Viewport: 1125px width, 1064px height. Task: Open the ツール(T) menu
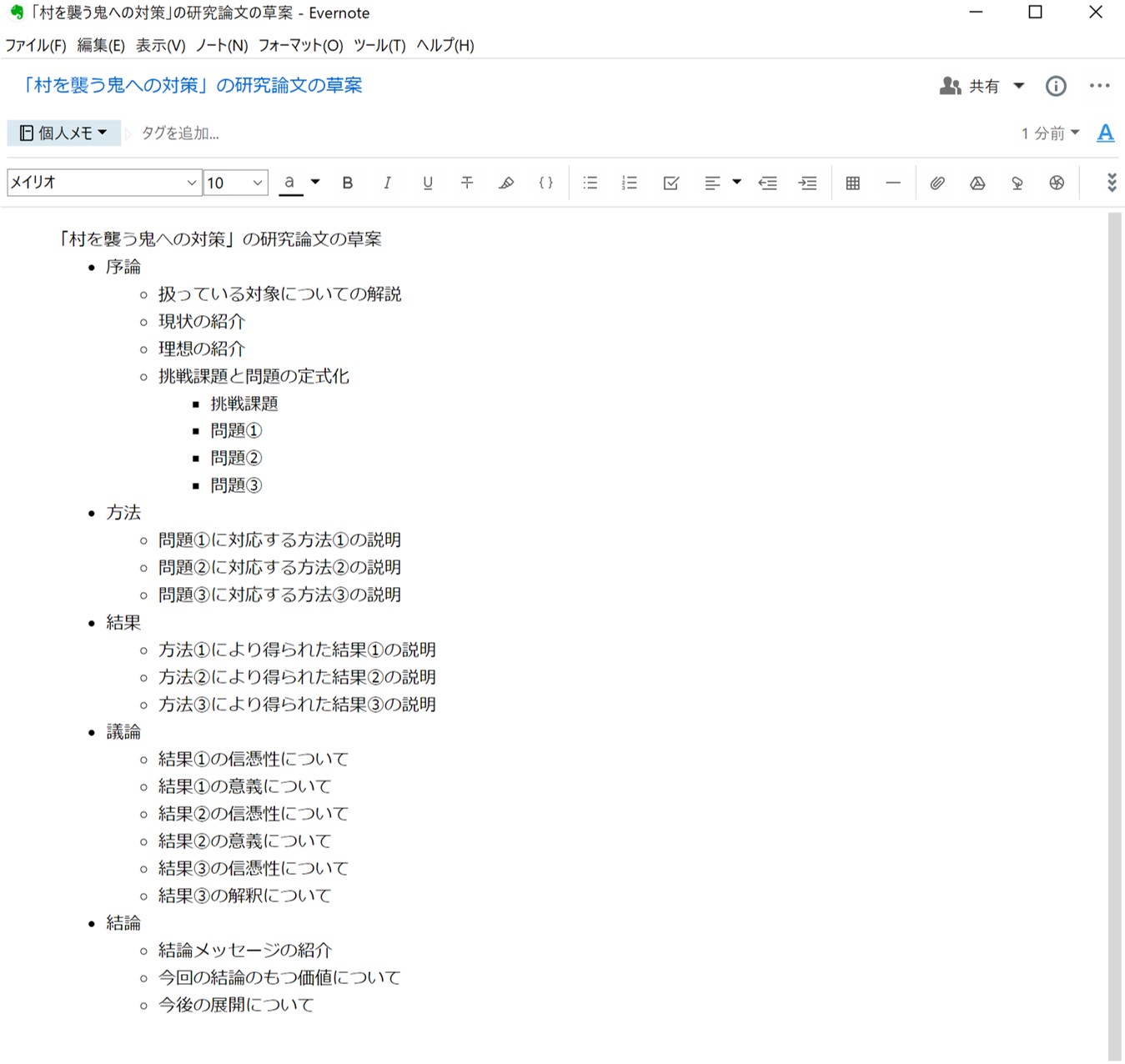click(x=379, y=45)
